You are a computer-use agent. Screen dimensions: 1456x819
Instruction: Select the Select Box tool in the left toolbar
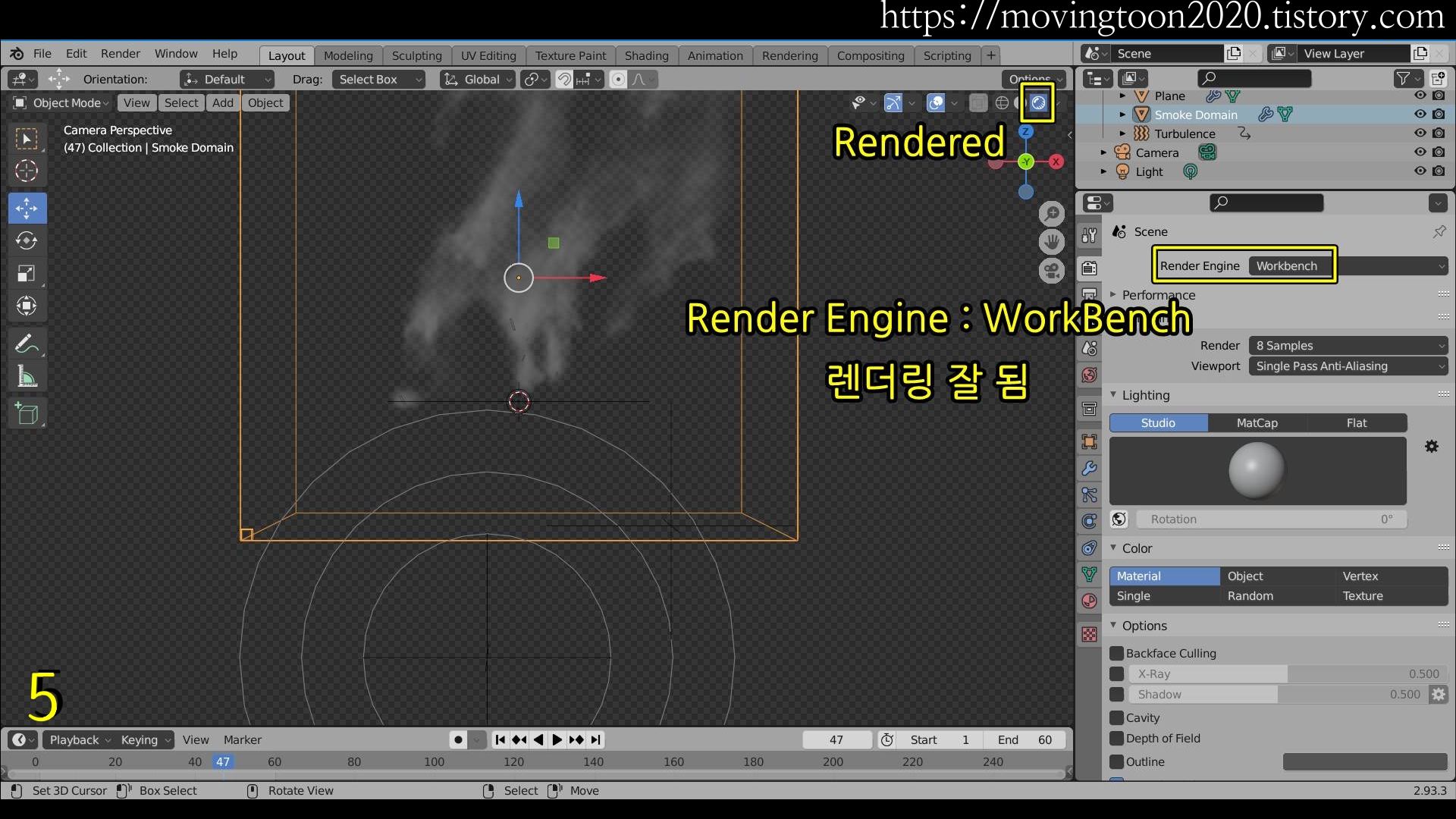27,139
